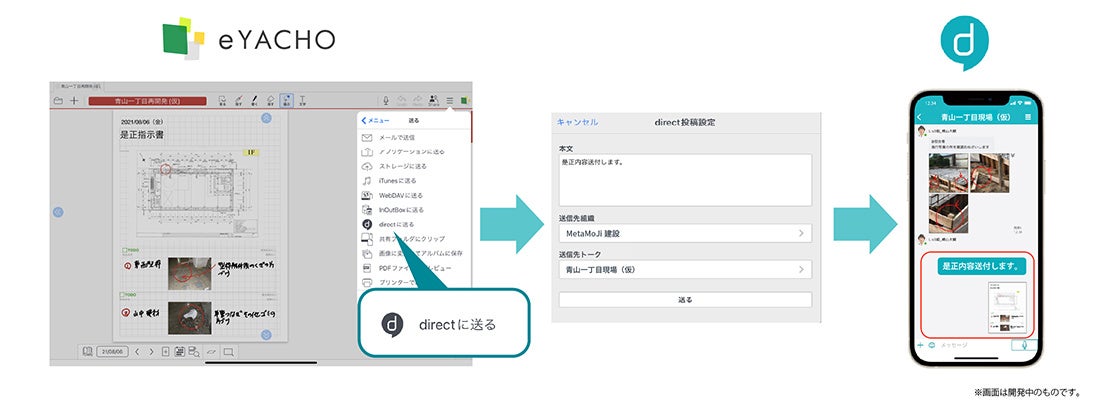Click the blue round button at page bottom
The width and height of the screenshot is (1100, 400).
[267, 335]
